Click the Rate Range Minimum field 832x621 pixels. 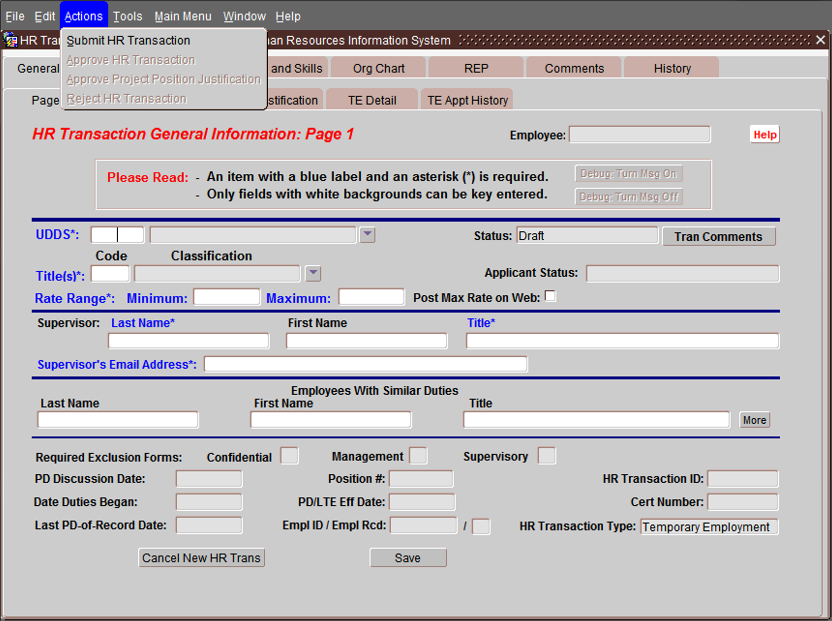click(x=227, y=297)
